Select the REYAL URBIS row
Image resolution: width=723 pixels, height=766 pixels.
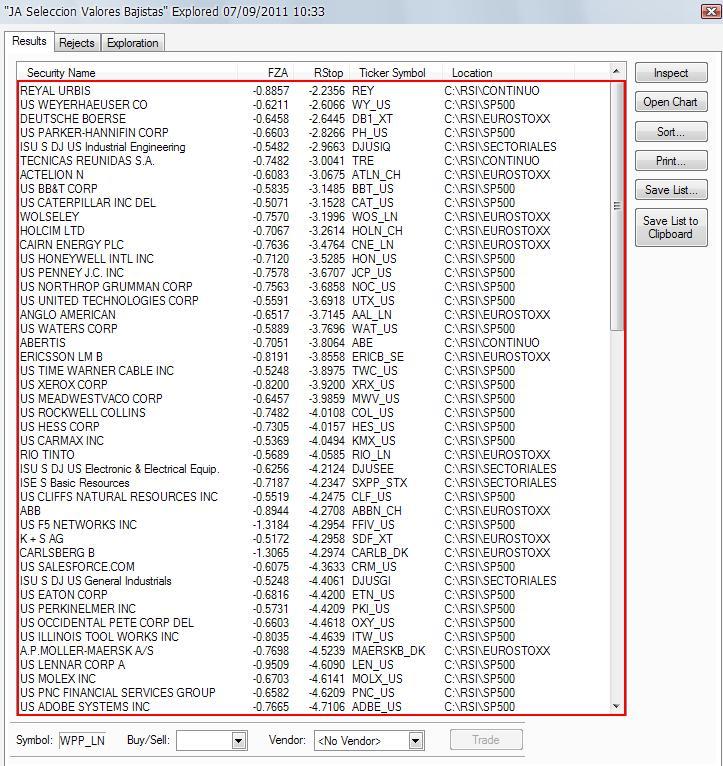click(x=314, y=91)
